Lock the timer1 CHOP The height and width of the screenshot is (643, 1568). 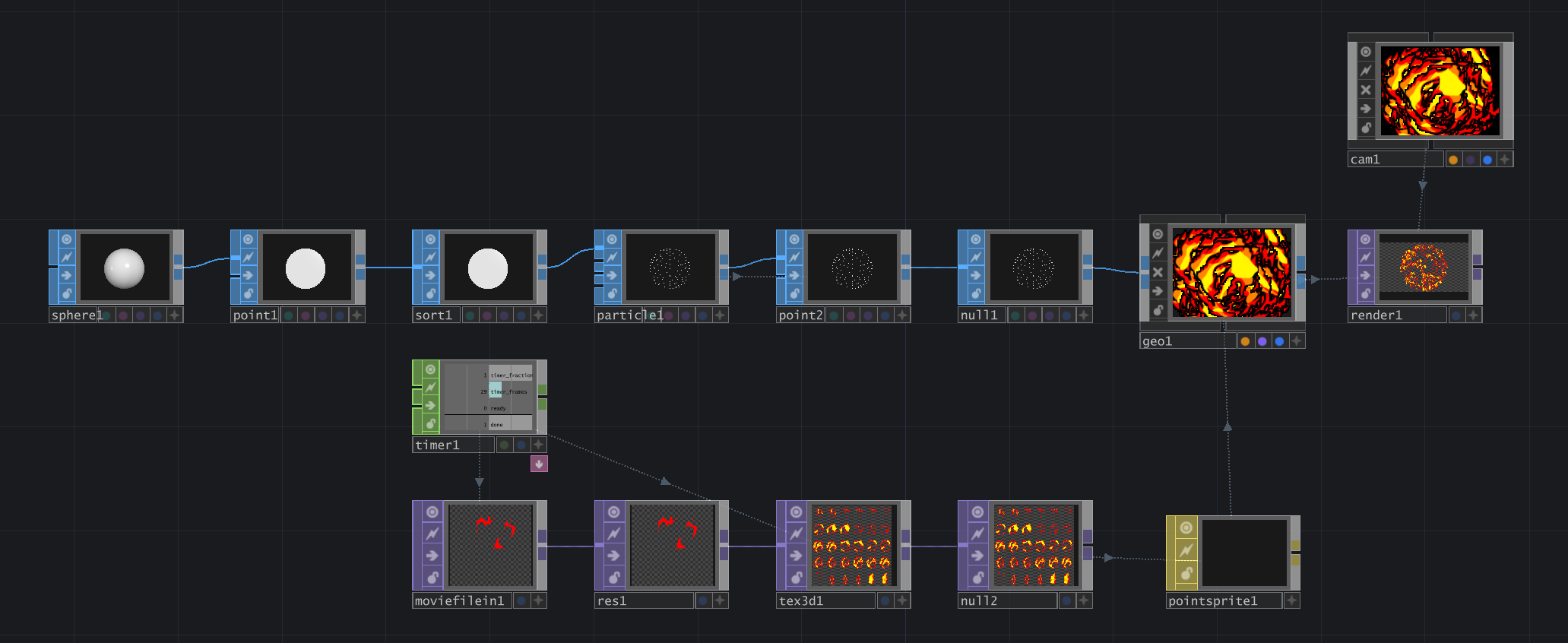430,423
